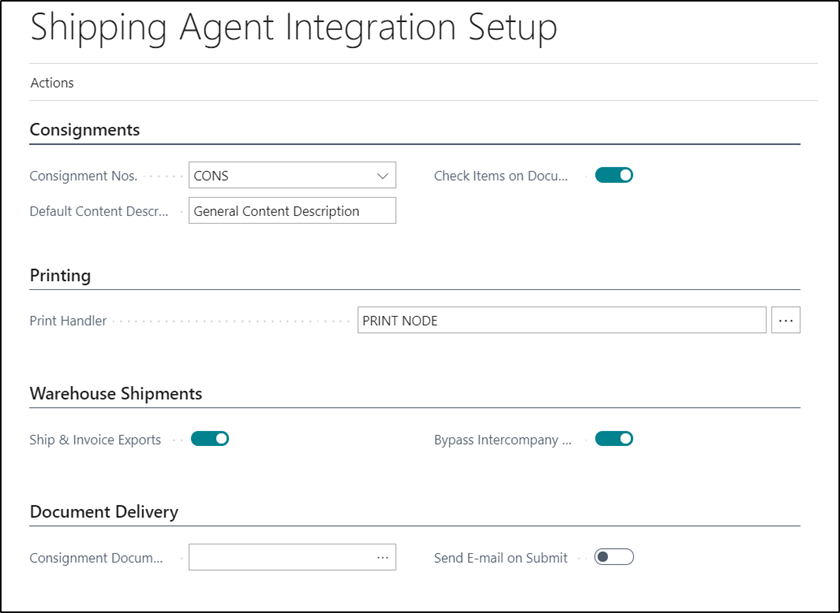Open the Actions menu
This screenshot has width=840, height=613.
pyautogui.click(x=52, y=83)
